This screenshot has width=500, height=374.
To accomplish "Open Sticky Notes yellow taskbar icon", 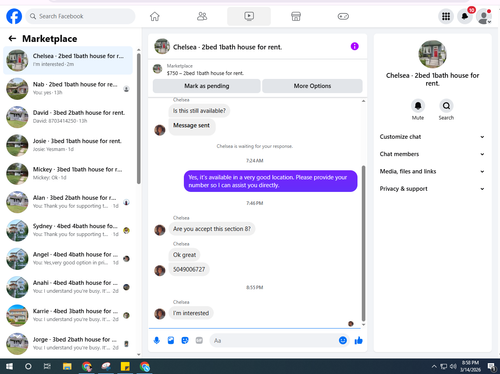I will [x=125, y=367].
